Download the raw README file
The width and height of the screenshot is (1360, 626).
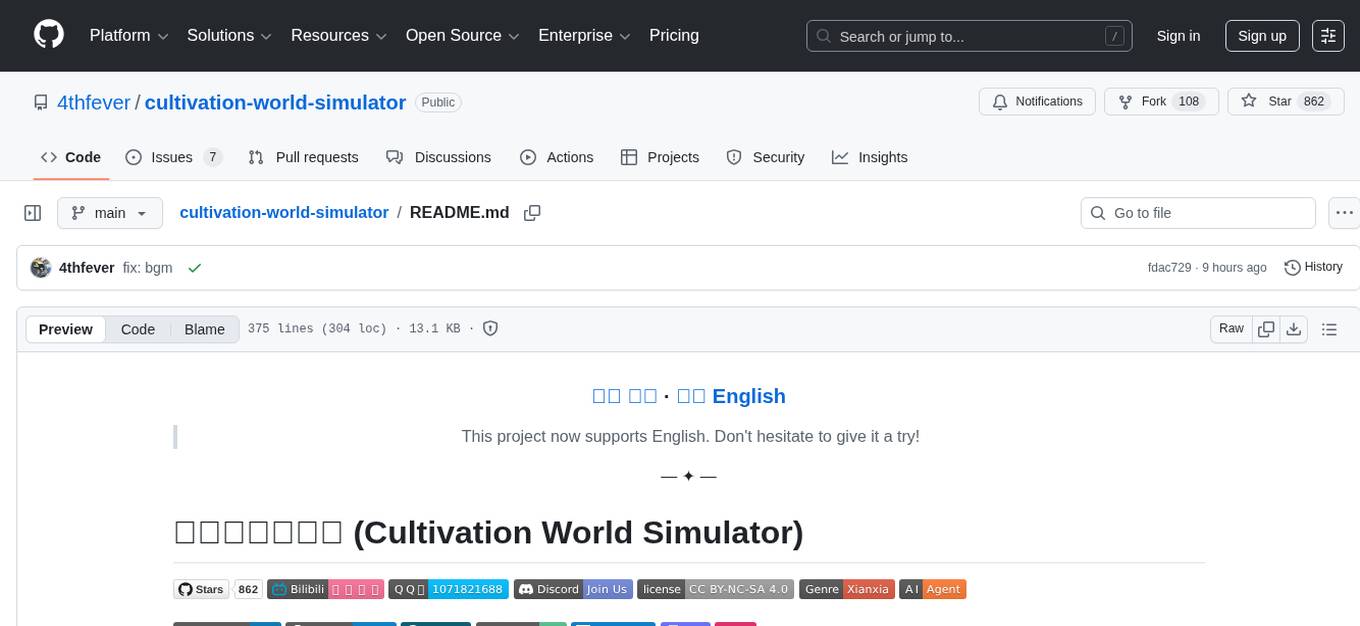(1294, 328)
